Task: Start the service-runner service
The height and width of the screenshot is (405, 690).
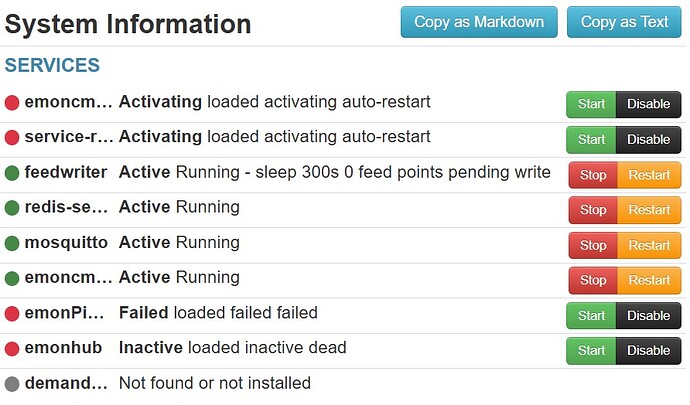Action: (x=591, y=139)
